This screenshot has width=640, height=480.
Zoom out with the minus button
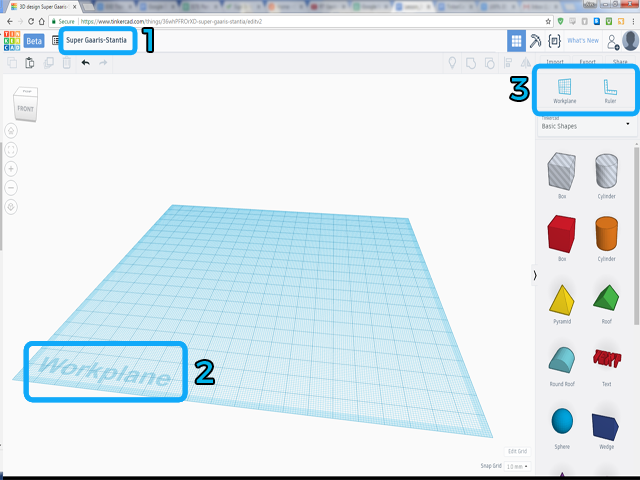point(11,188)
